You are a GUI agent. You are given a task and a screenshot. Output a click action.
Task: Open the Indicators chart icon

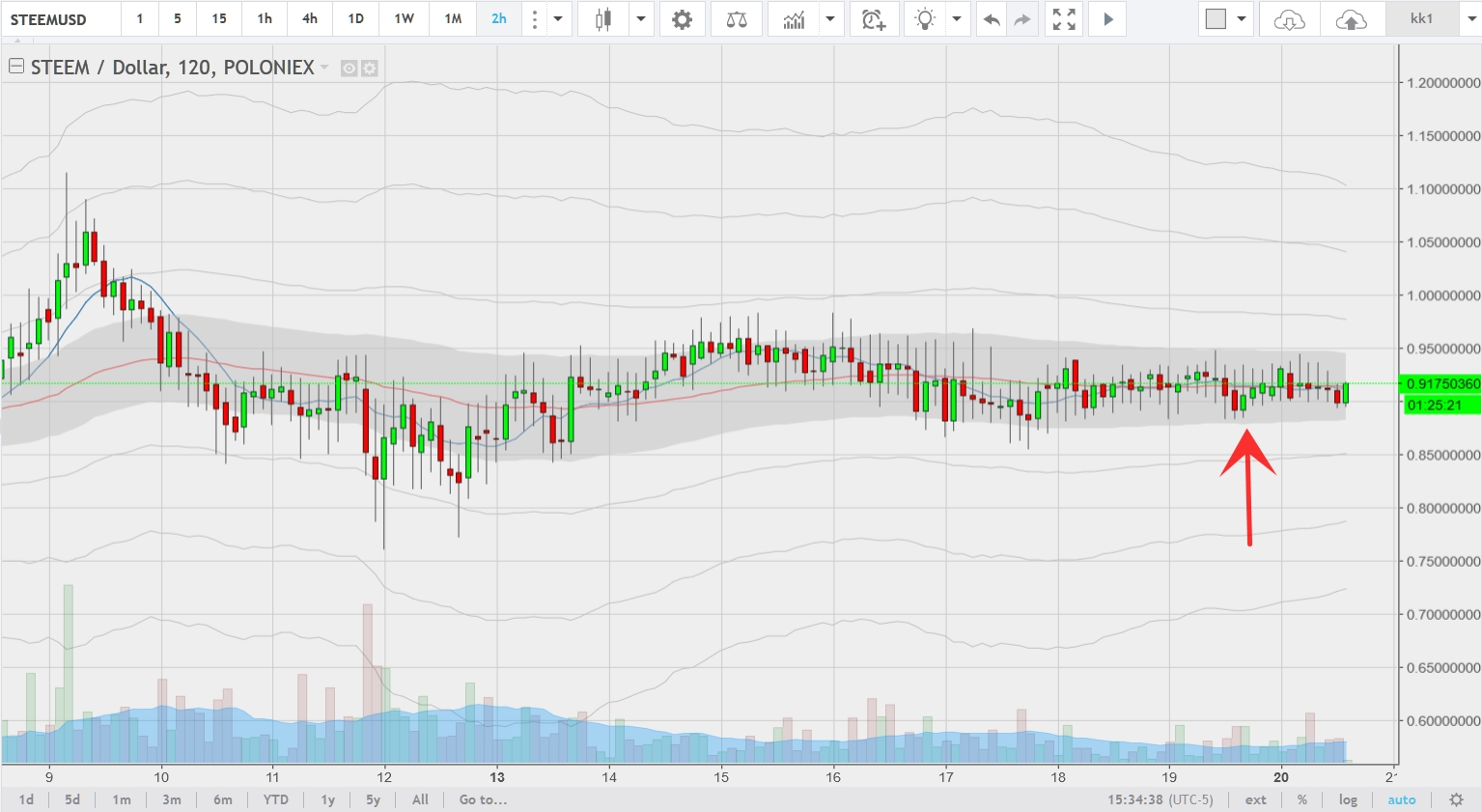point(794,19)
